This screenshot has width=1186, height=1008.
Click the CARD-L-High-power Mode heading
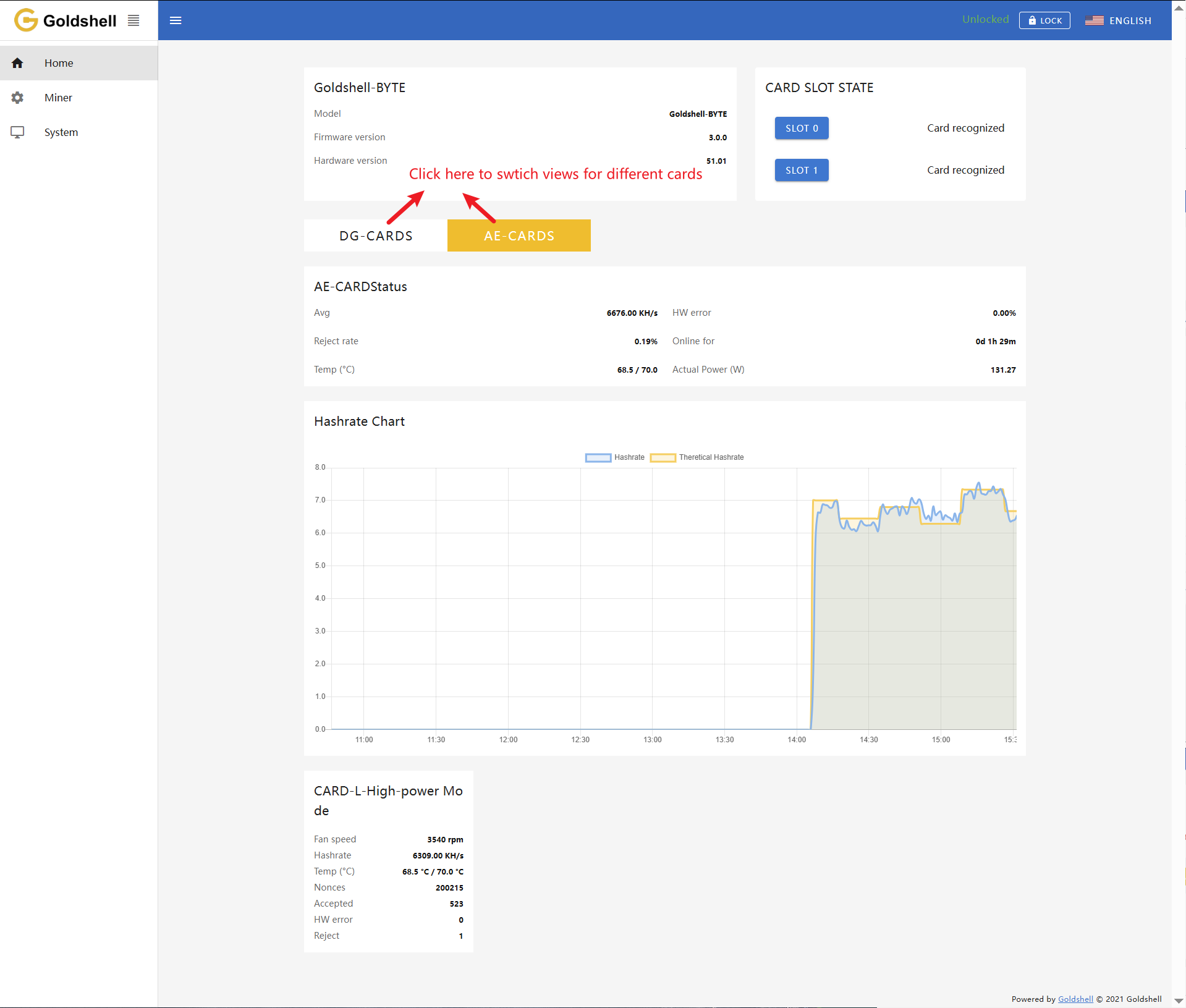[388, 801]
